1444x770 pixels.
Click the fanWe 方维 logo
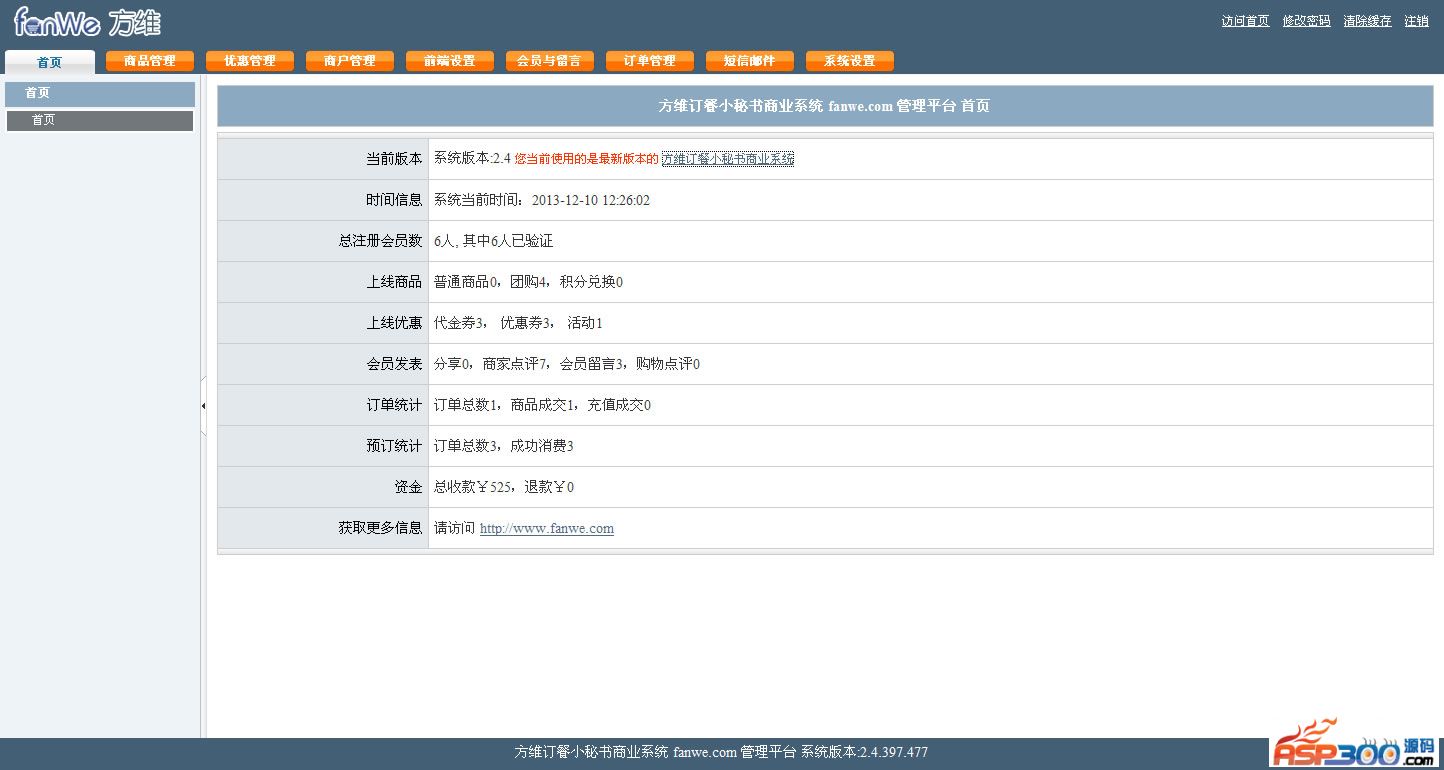pos(87,22)
